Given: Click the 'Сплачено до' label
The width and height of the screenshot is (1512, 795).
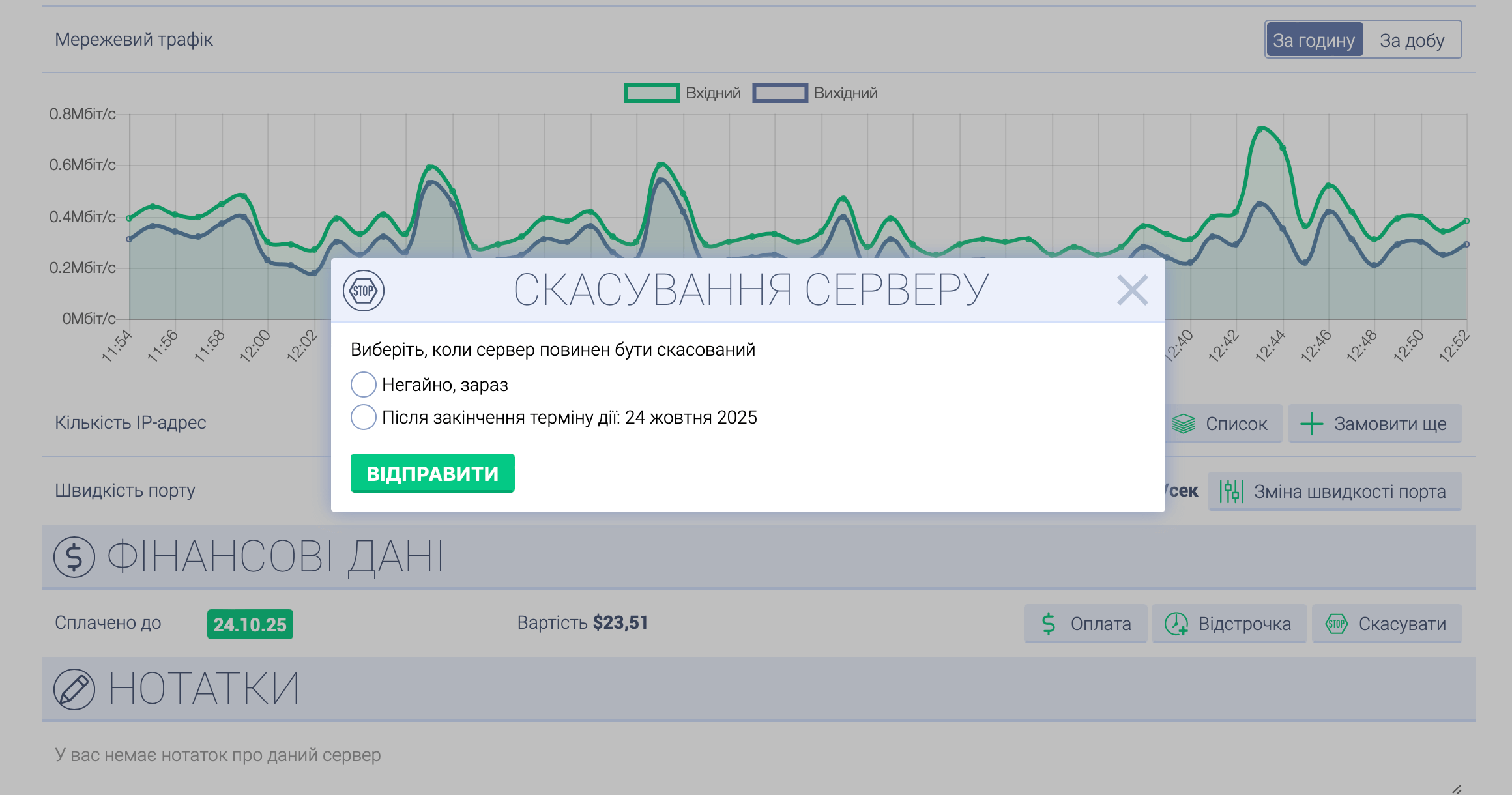Looking at the screenshot, I should click(108, 623).
